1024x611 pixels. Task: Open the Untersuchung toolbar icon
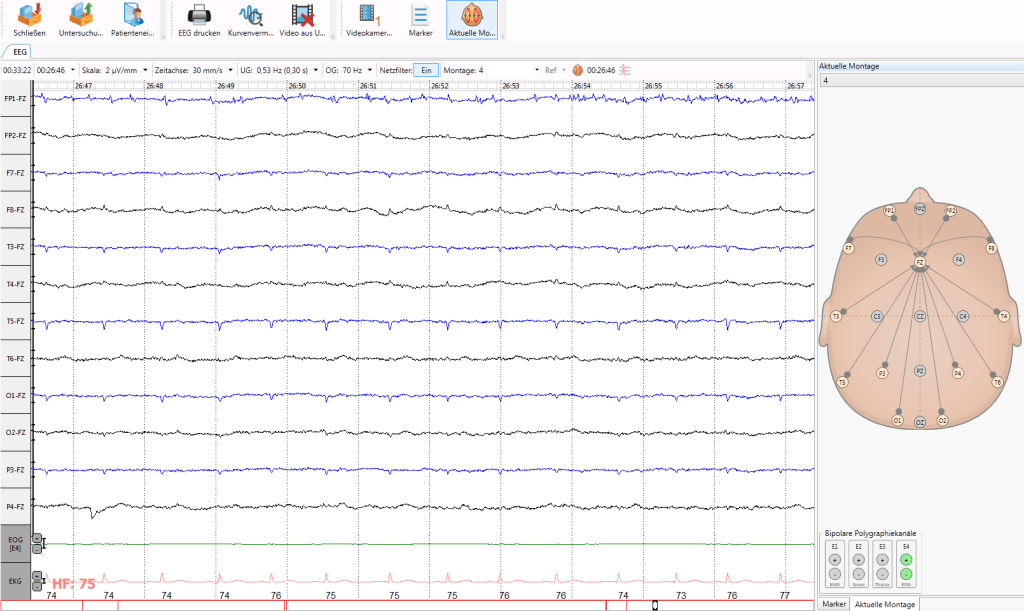(80, 20)
